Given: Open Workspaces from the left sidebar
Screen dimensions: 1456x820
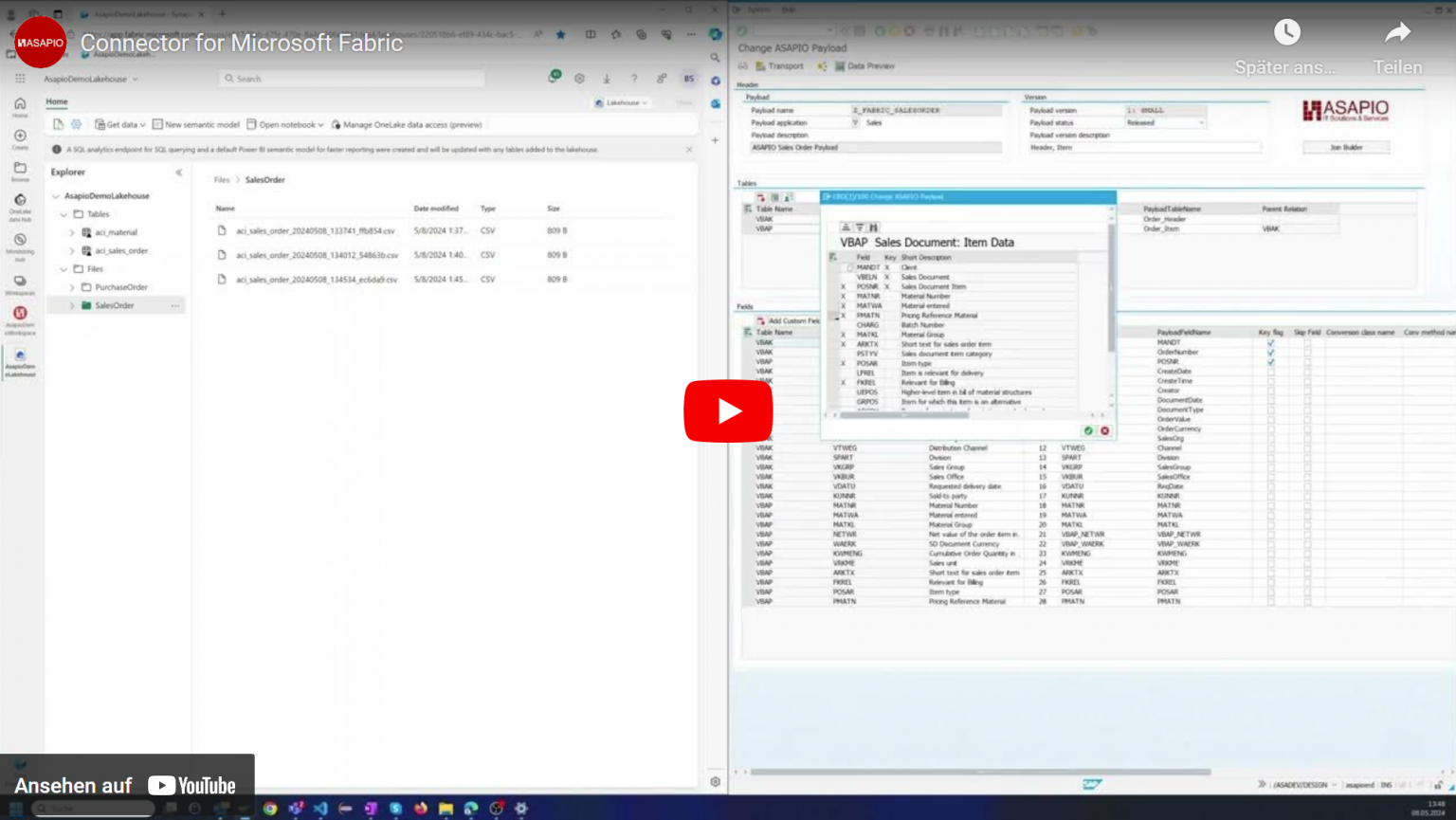Looking at the screenshot, I should tap(20, 281).
